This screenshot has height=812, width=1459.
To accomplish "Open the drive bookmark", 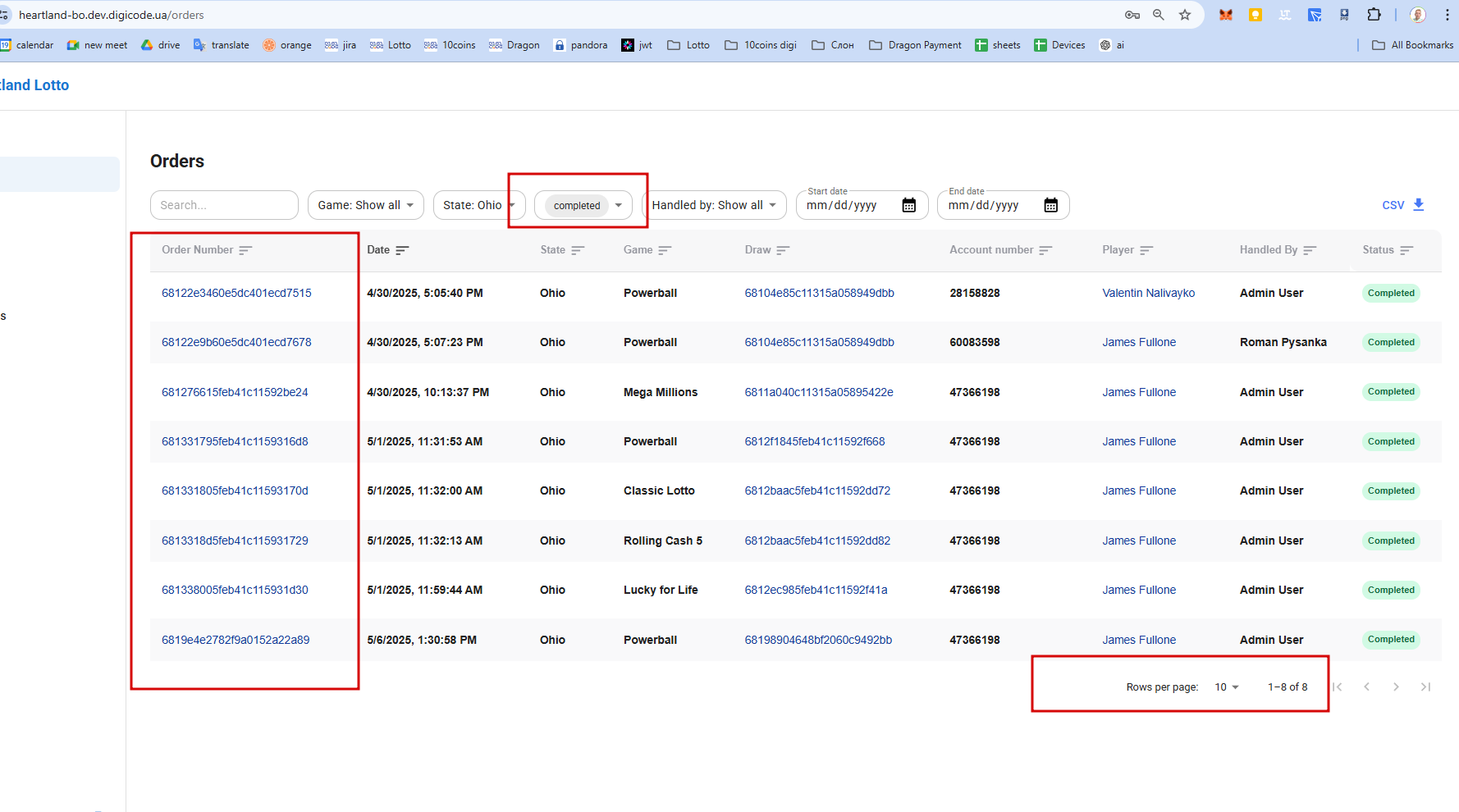I will (x=160, y=45).
